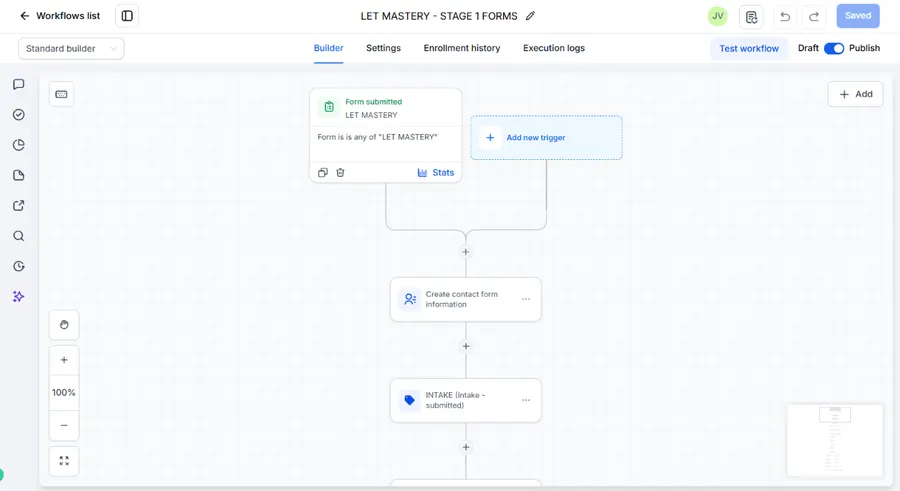900x491 pixels.
Task: Open the Settings tab
Action: click(383, 48)
